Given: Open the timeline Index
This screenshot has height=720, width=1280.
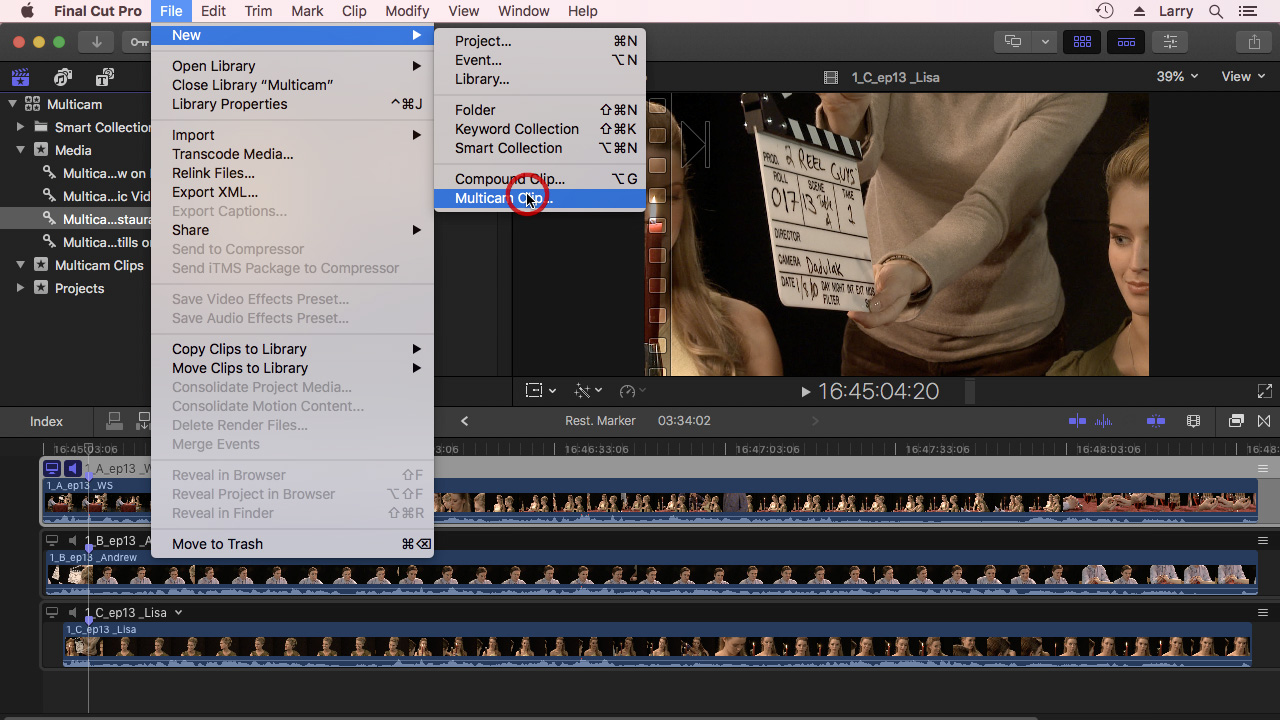Looking at the screenshot, I should 46,422.
